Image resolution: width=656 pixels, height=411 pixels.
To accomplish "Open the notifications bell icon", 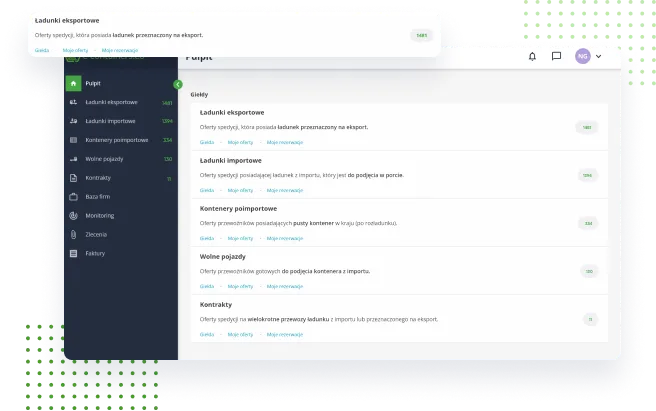I will (x=532, y=57).
